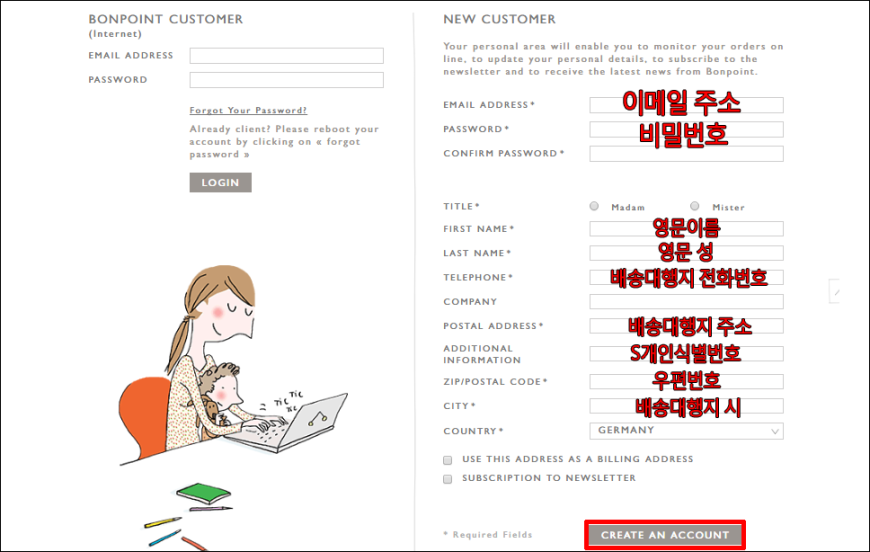Click the Create an Account button
The width and height of the screenshot is (870, 552).
[x=665, y=535]
